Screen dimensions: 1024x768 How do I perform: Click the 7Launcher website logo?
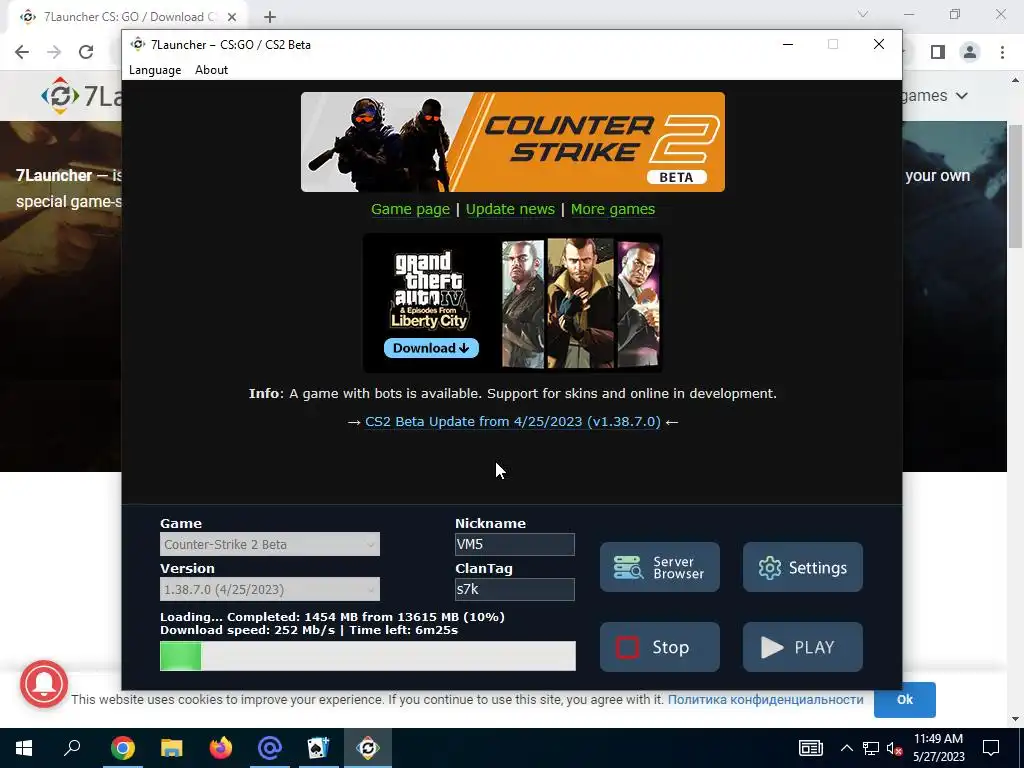[x=82, y=96]
